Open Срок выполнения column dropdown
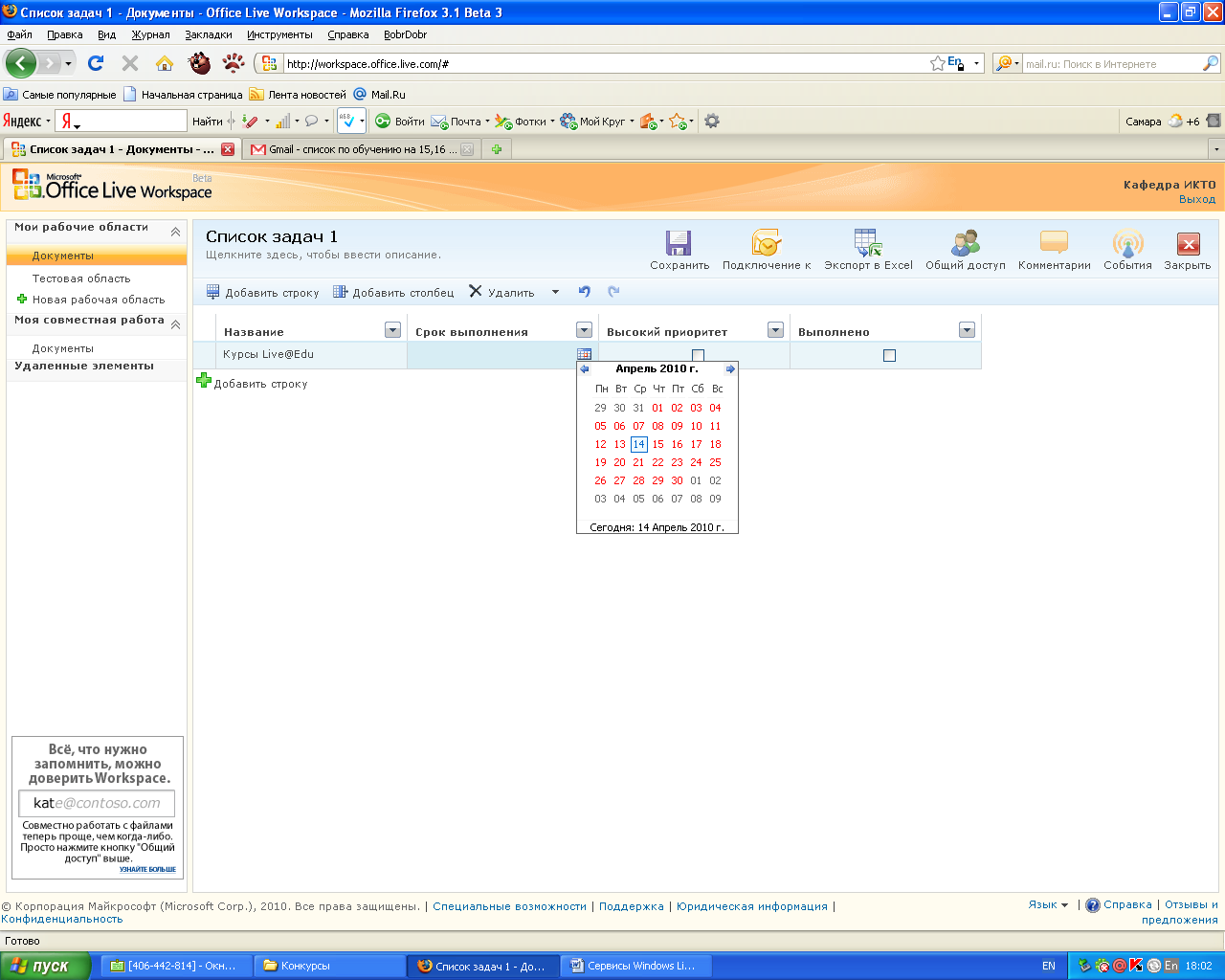Image resolution: width=1225 pixels, height=980 pixels. coord(584,330)
